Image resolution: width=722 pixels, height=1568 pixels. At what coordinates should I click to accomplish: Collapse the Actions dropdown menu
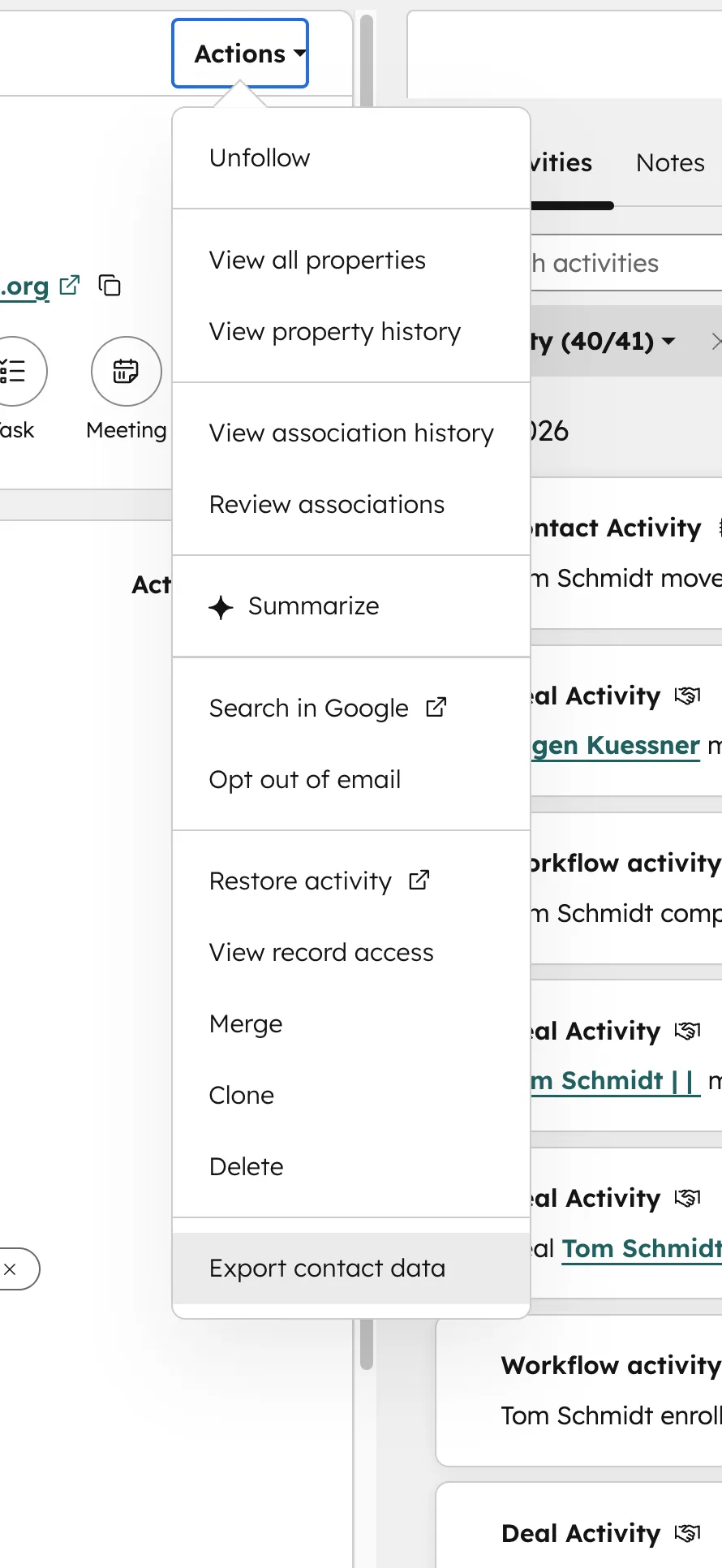pos(239,53)
